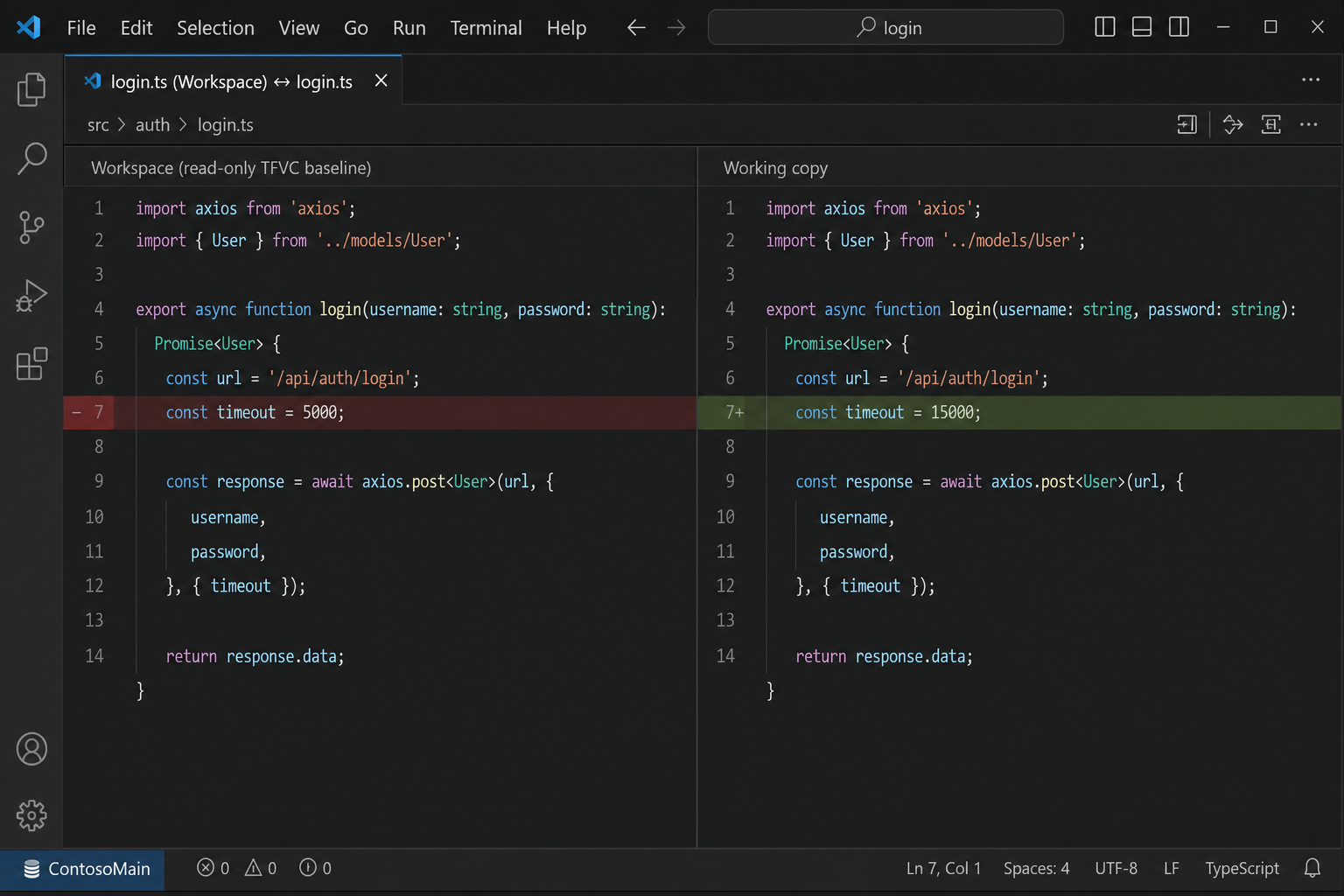Click the minus marker on baseline line 7
The image size is (1344, 896).
[x=77, y=412]
